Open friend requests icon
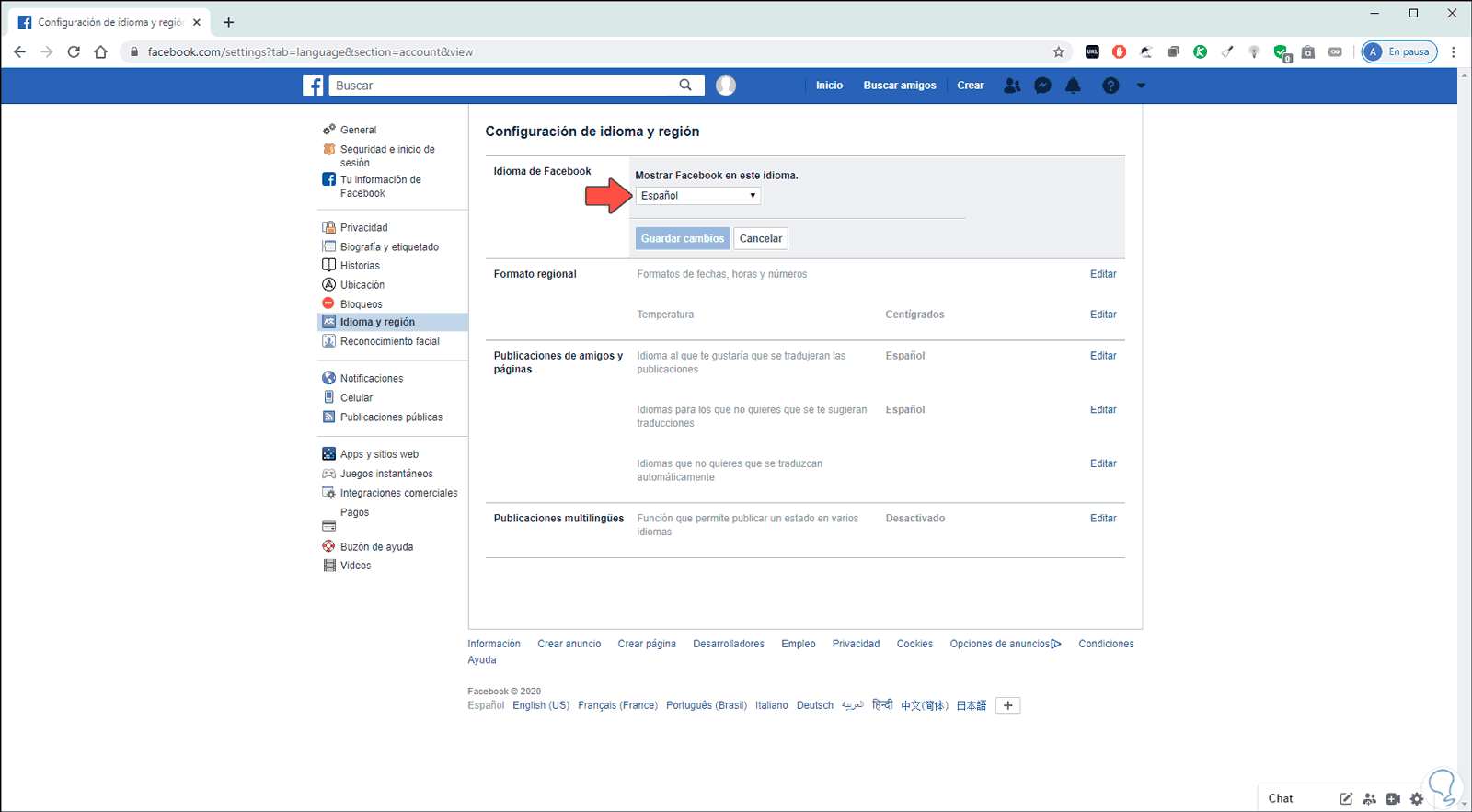This screenshot has width=1472, height=812. pyautogui.click(x=1012, y=86)
